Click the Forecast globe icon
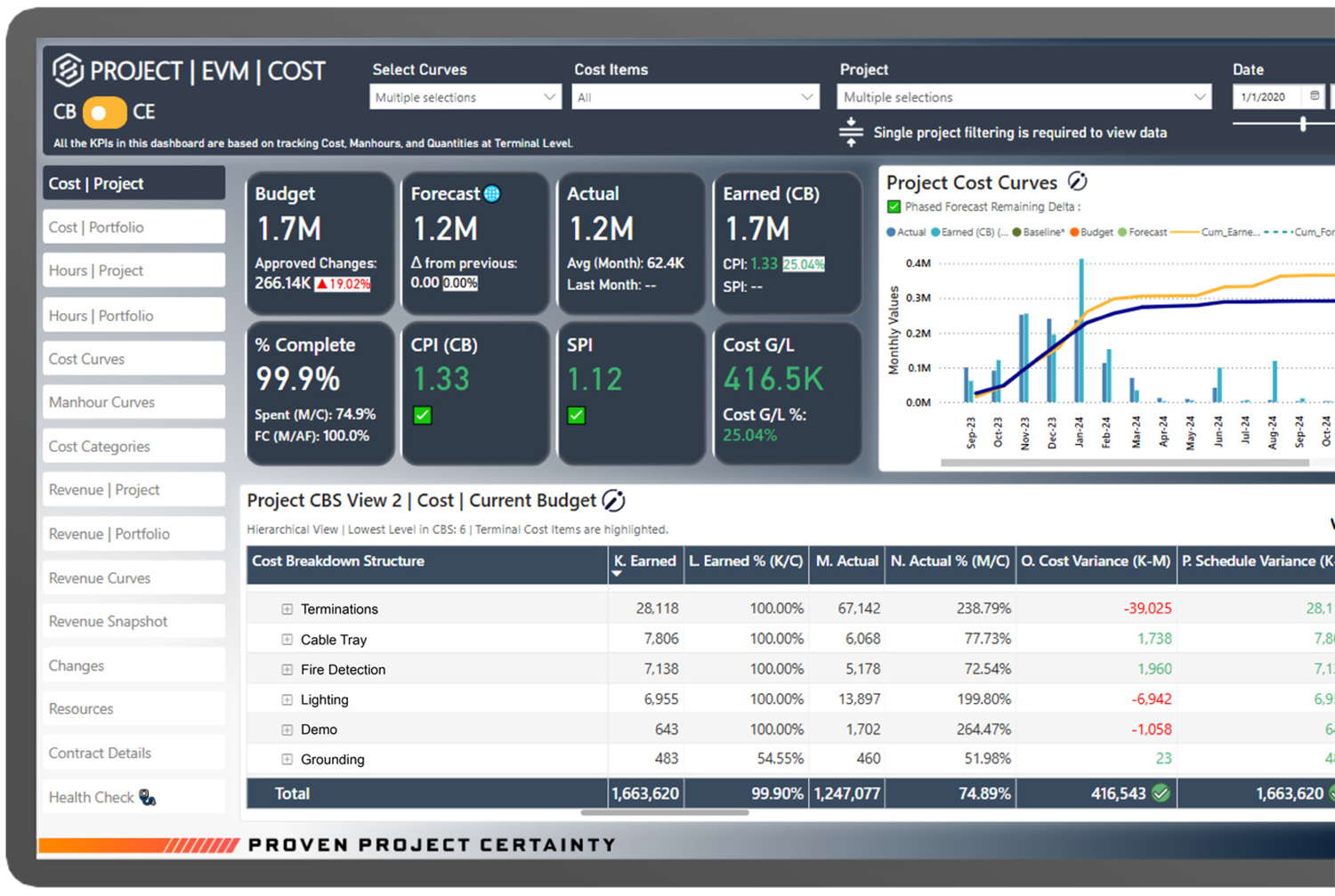Image resolution: width=1335 pixels, height=896 pixels. [492, 194]
